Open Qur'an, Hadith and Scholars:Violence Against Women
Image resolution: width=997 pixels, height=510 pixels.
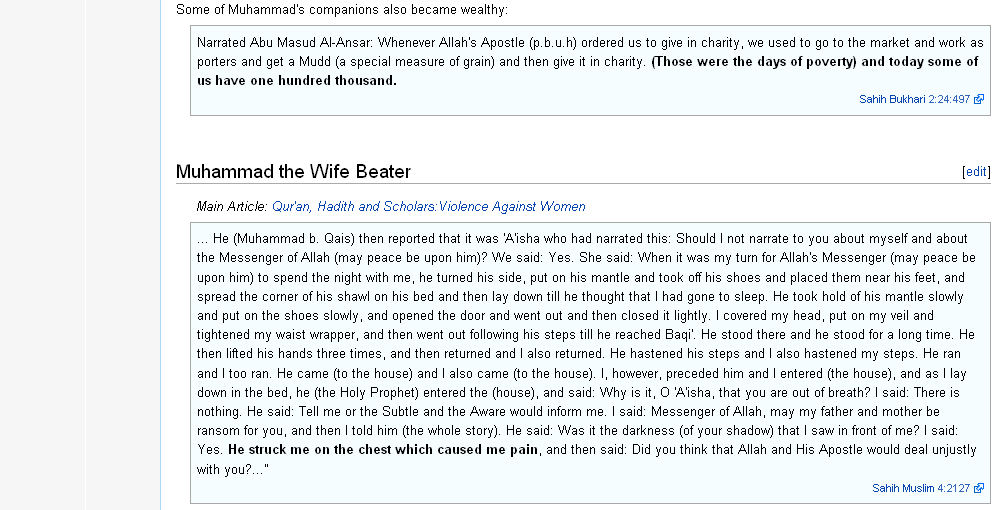point(429,207)
